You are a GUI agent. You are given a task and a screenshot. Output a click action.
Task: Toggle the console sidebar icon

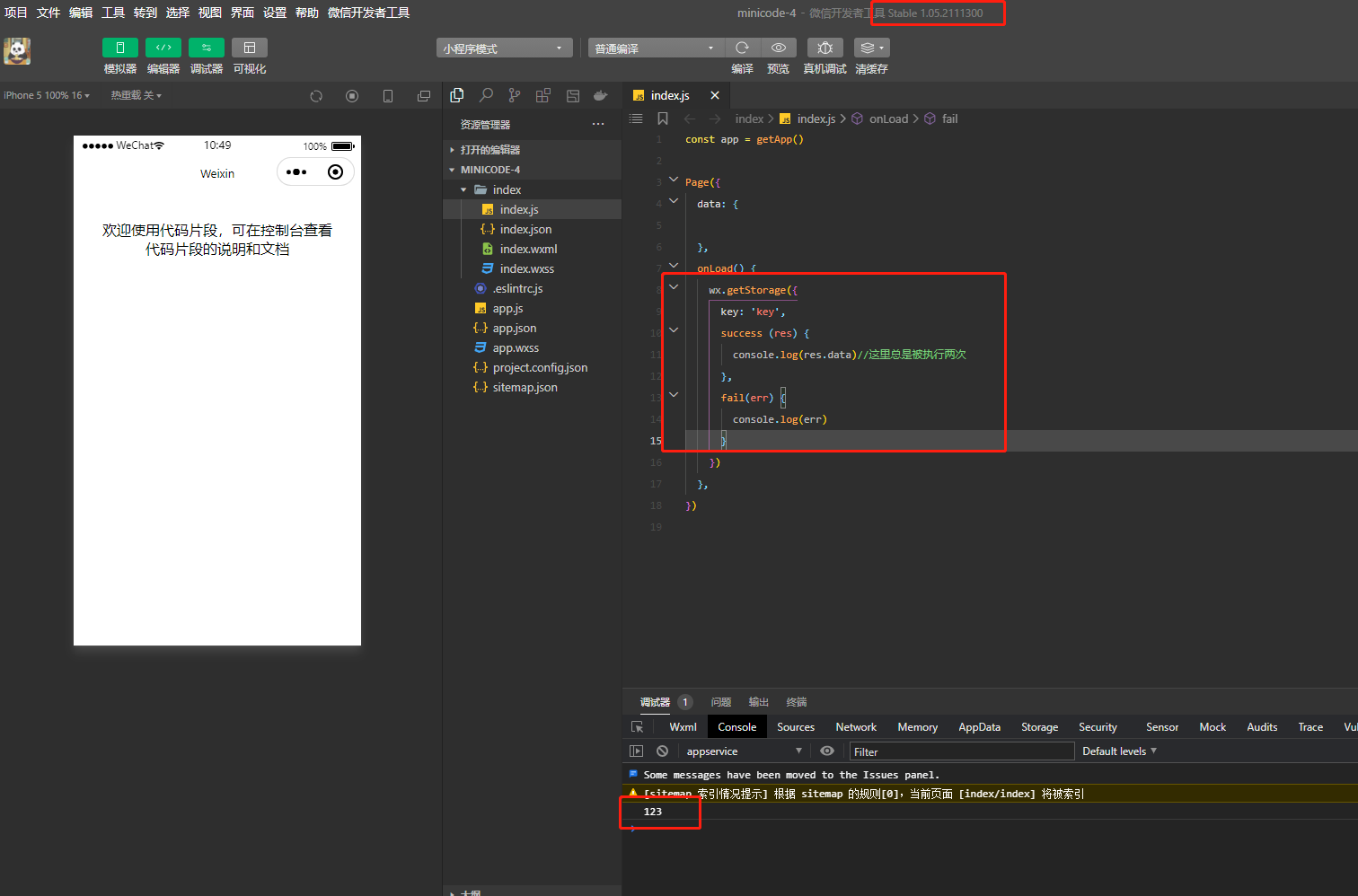click(636, 751)
